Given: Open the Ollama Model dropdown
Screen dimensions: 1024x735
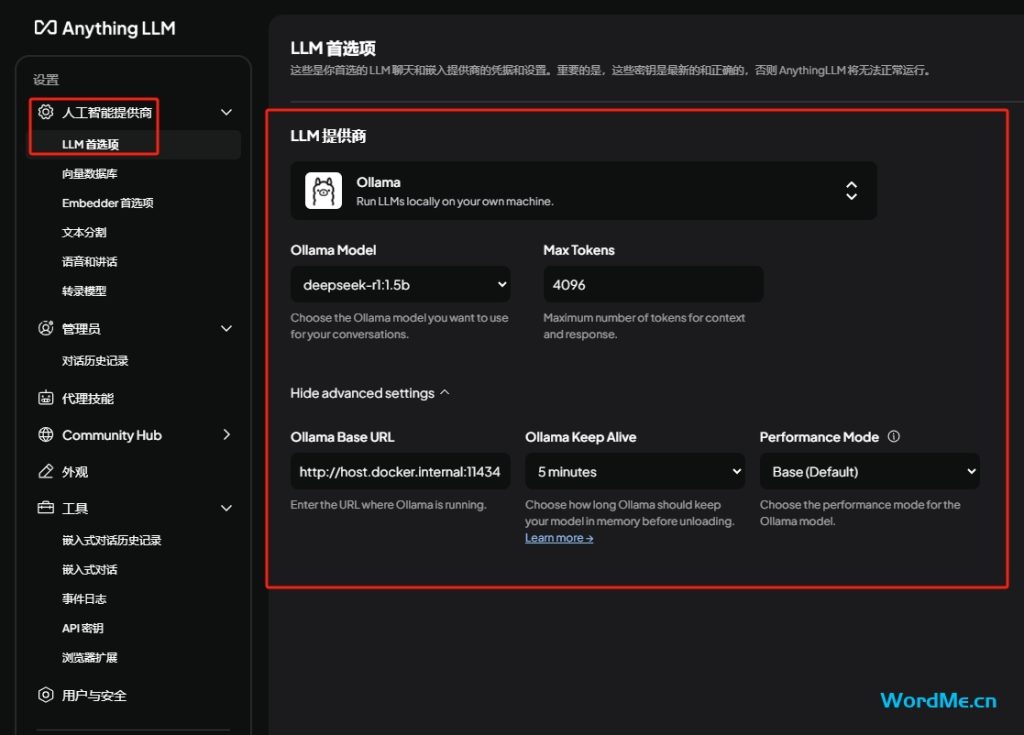Looking at the screenshot, I should (x=400, y=284).
